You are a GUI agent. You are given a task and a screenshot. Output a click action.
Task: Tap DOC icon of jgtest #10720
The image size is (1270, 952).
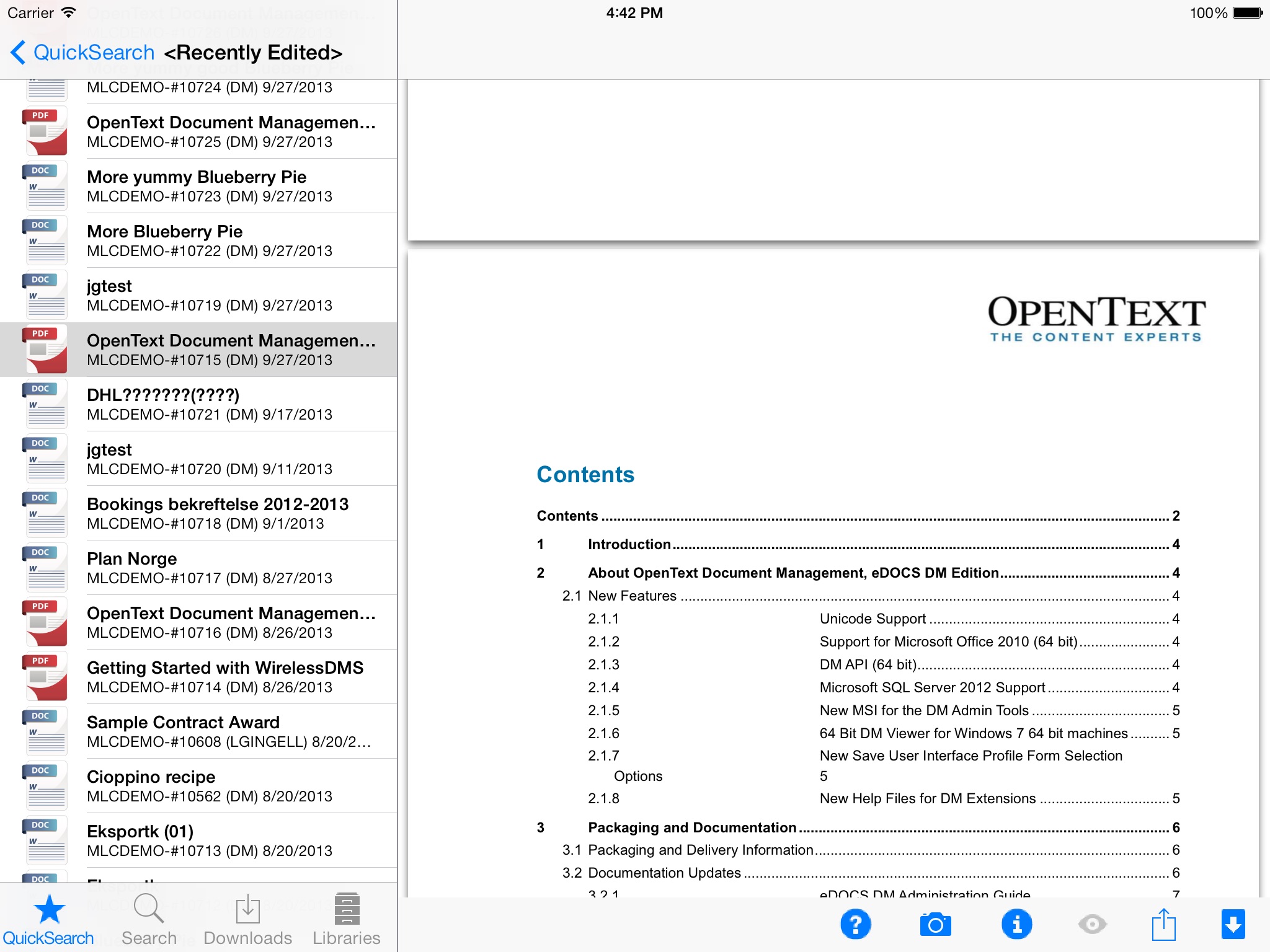[45, 459]
